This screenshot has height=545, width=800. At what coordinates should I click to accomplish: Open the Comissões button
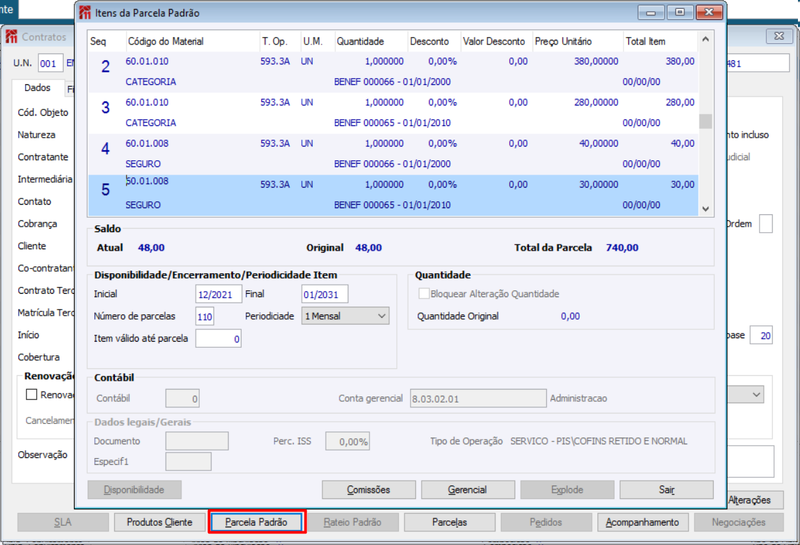tap(368, 490)
